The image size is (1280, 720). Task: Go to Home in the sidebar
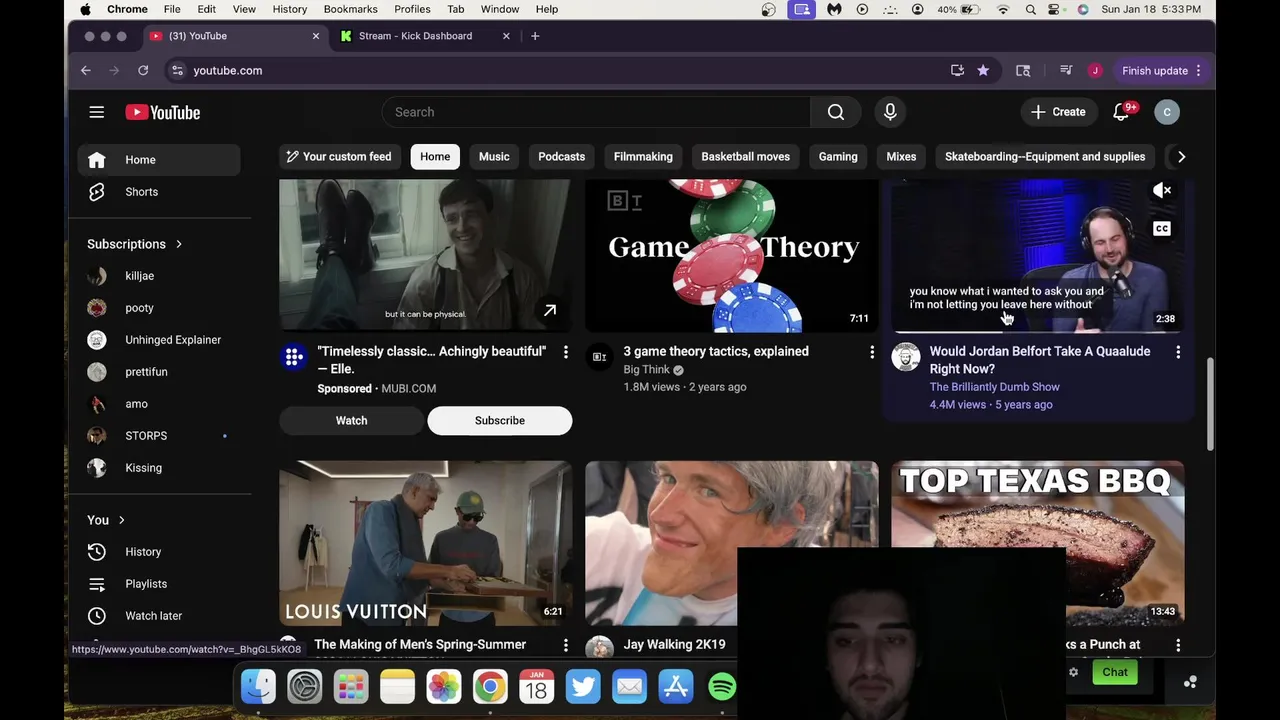pos(159,160)
